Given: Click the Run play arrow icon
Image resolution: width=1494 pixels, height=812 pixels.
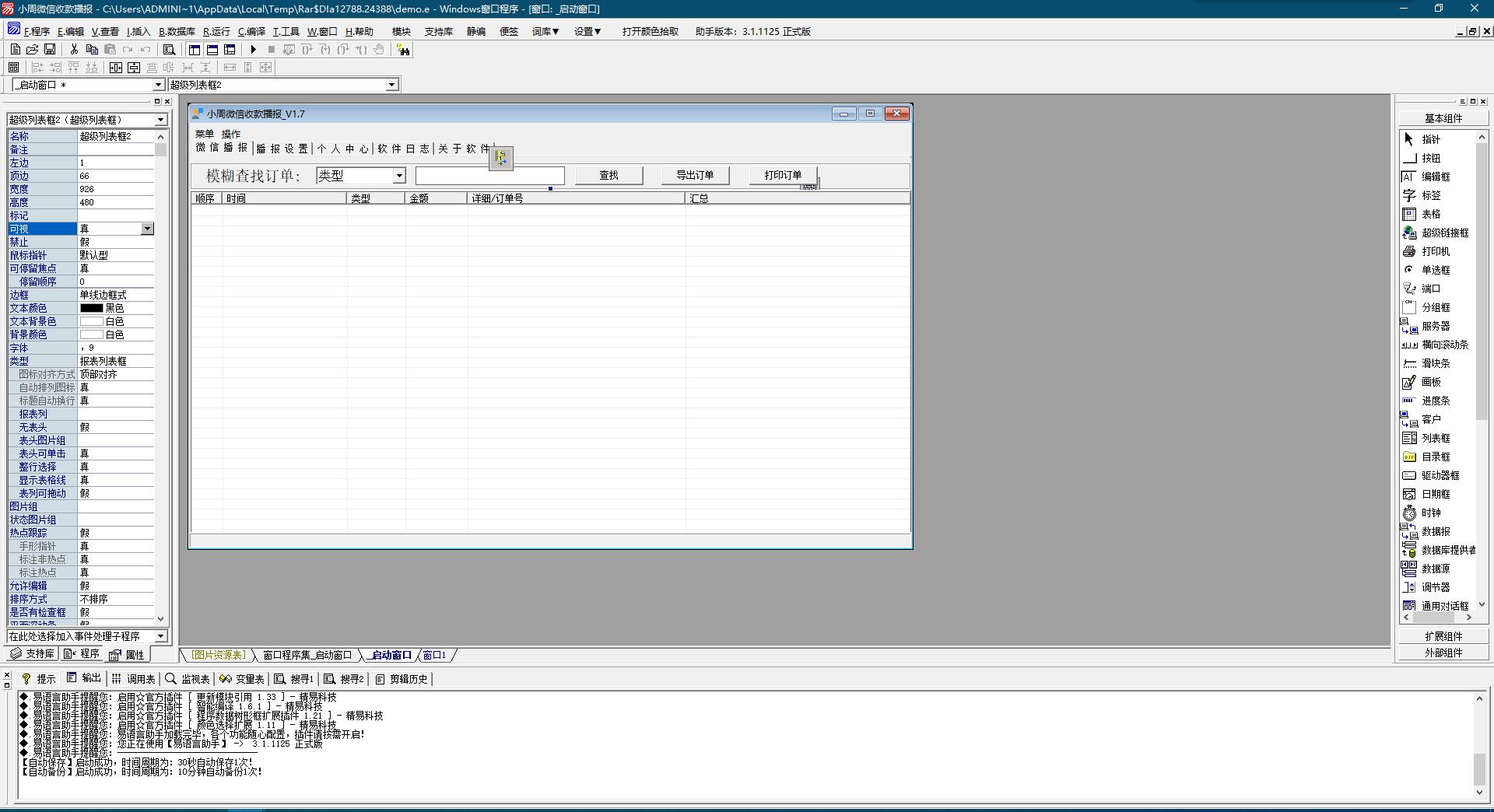Looking at the screenshot, I should click(254, 49).
